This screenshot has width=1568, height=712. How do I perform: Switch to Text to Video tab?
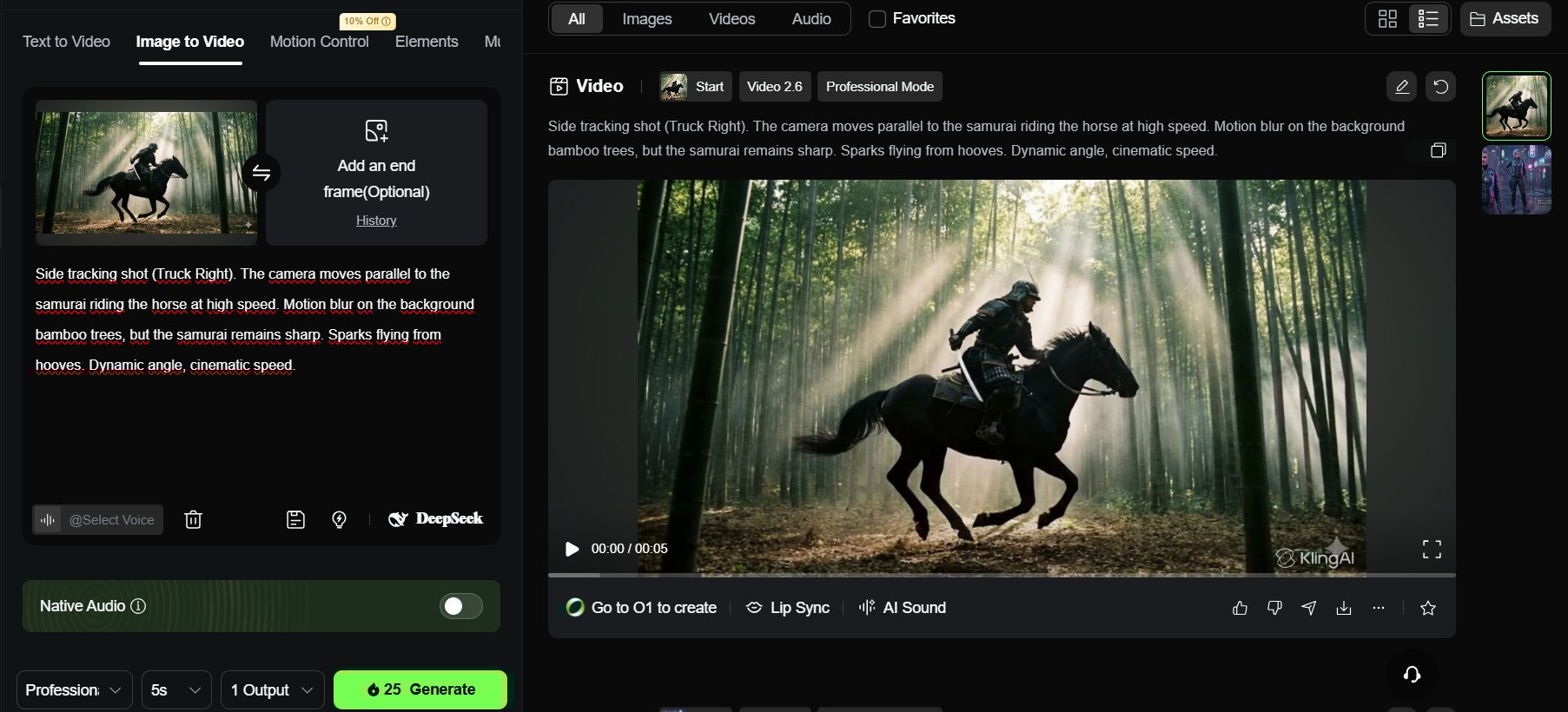tap(66, 42)
